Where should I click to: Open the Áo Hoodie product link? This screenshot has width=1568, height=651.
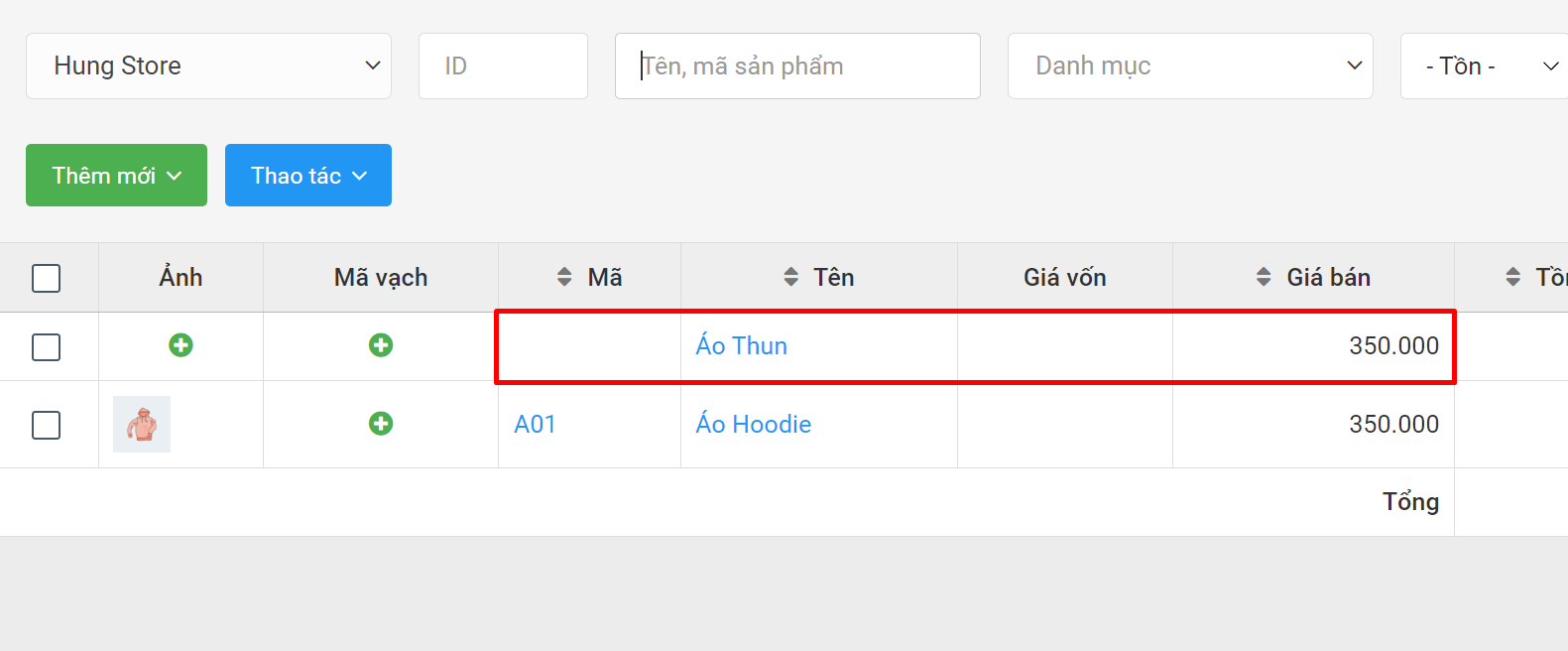pyautogui.click(x=754, y=424)
